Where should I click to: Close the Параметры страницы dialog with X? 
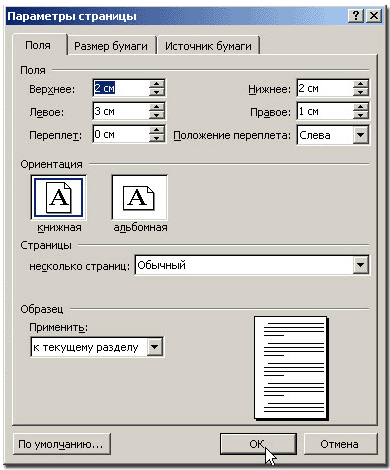click(374, 16)
